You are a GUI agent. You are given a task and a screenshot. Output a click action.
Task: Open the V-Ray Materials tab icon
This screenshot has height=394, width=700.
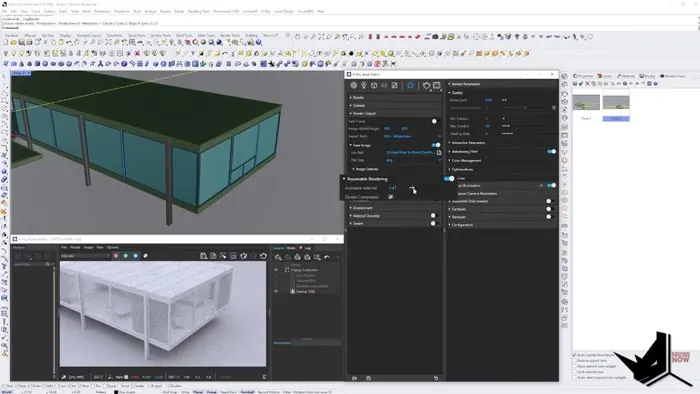point(354,85)
